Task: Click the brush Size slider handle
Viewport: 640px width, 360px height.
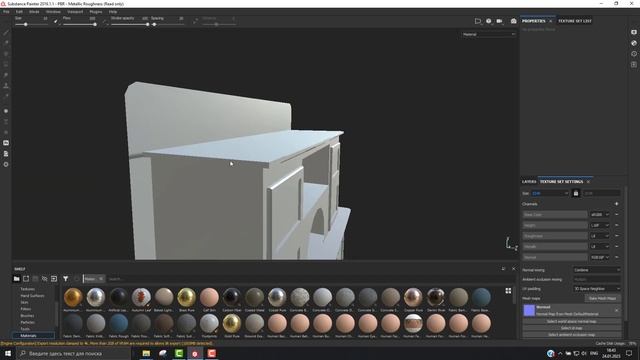Action: (26, 24)
